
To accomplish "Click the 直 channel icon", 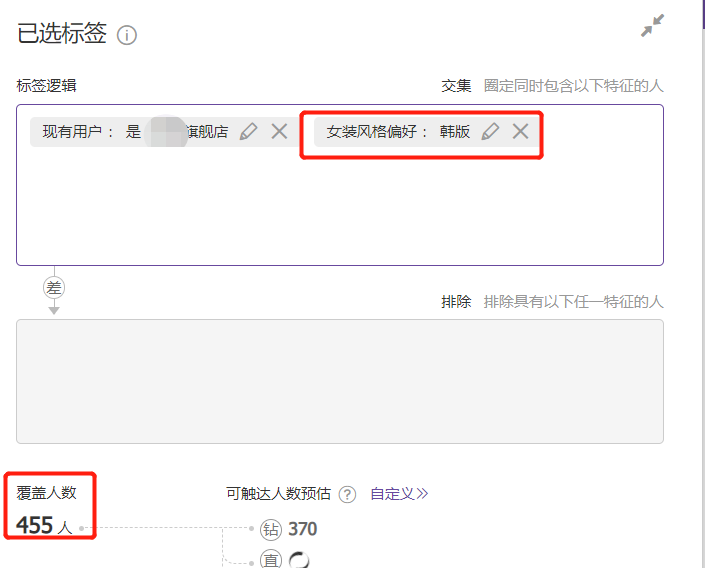I will (271, 559).
